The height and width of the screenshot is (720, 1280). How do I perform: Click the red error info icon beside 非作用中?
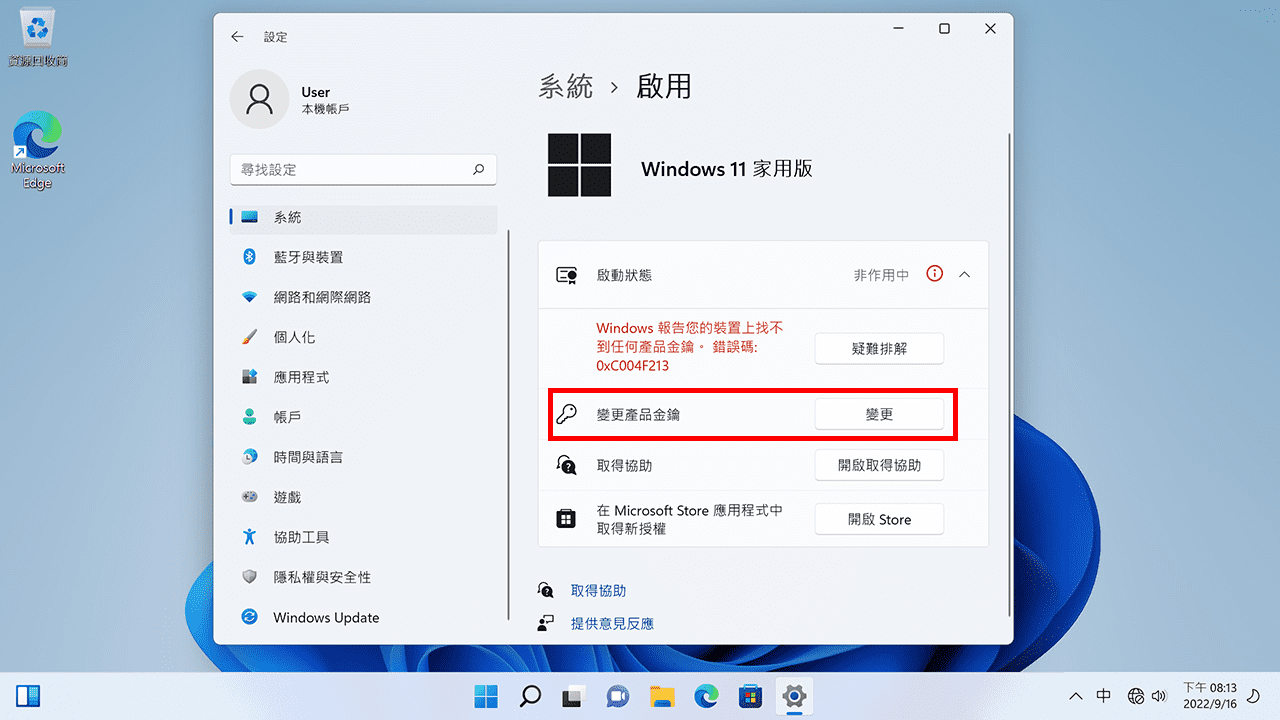tap(934, 274)
